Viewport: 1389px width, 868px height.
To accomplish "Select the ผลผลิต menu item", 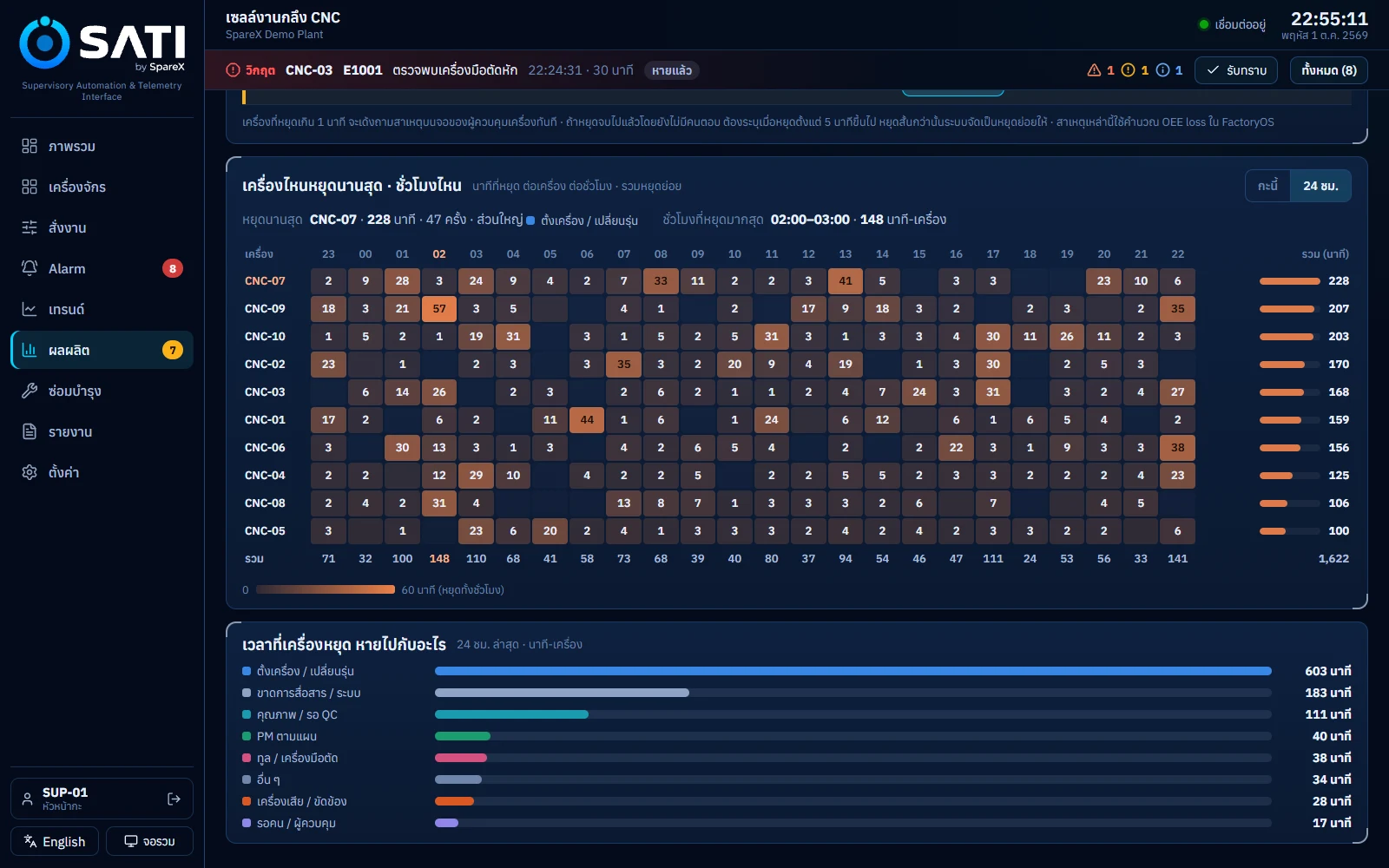I will [x=102, y=350].
